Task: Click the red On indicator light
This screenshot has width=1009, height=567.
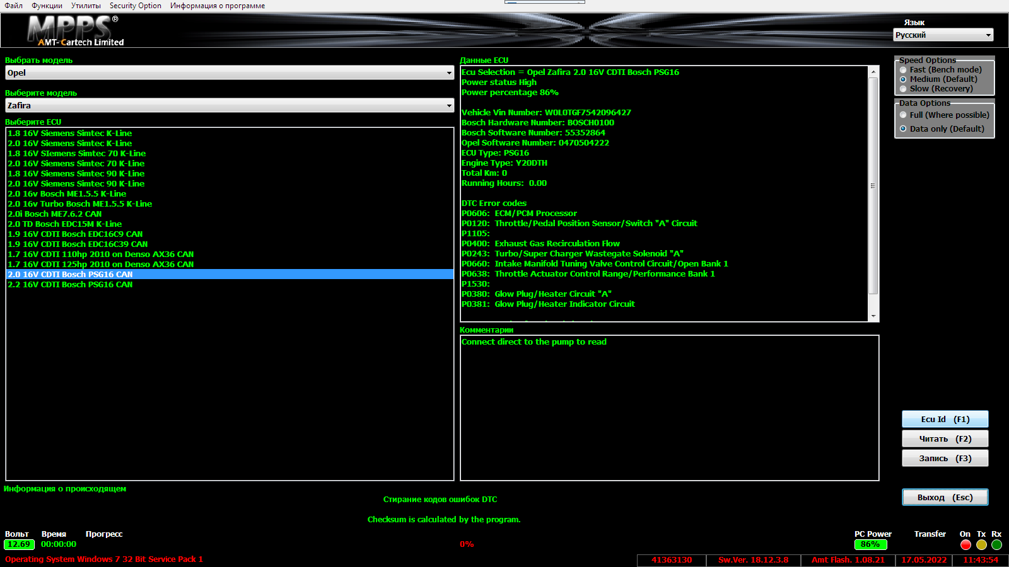Action: [965, 544]
